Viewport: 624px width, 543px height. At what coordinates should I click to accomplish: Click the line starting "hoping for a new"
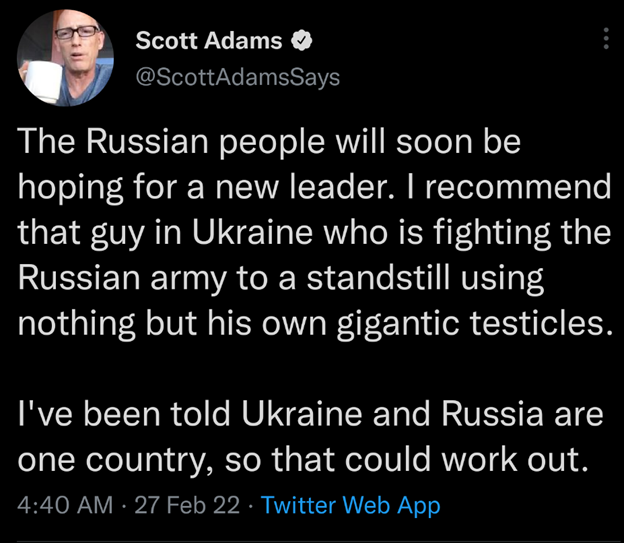(311, 189)
